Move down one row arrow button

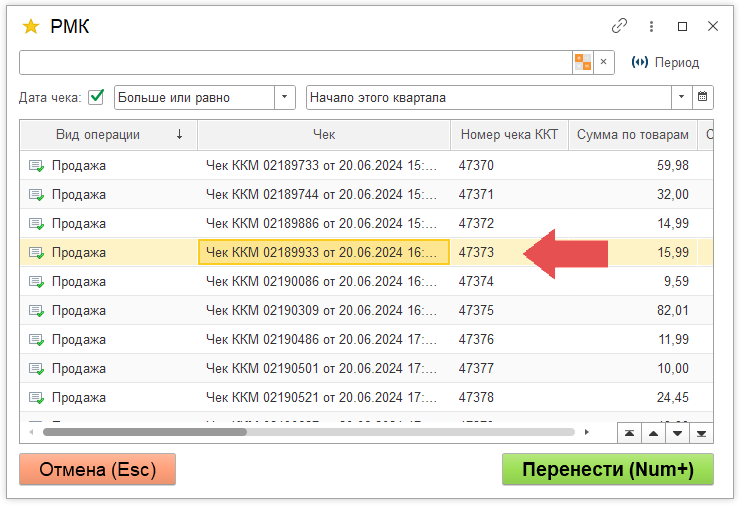tap(677, 432)
